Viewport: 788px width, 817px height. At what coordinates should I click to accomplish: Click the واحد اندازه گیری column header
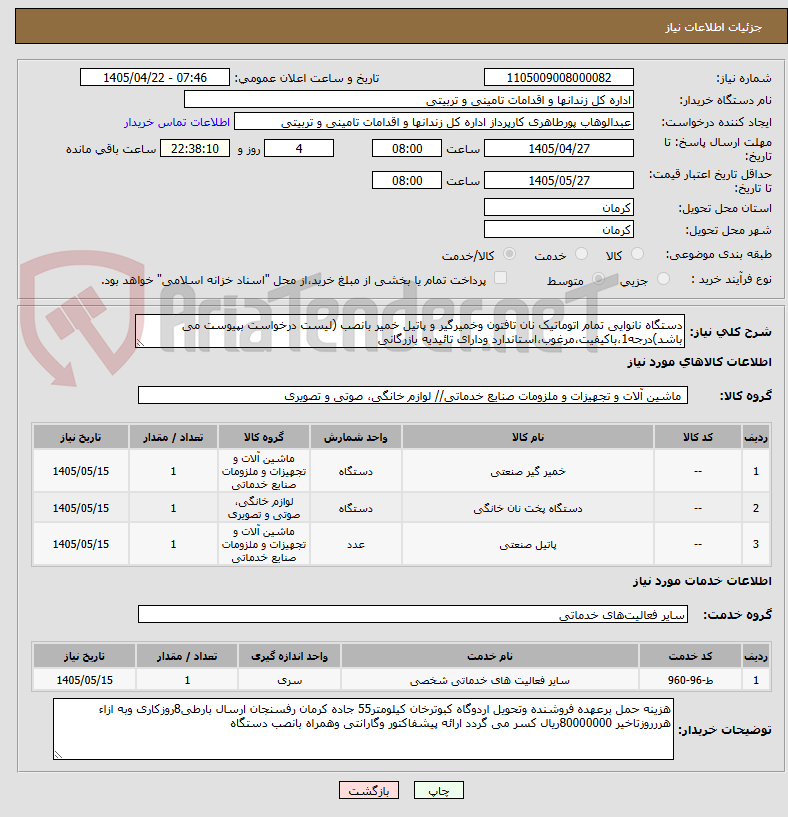(x=289, y=656)
